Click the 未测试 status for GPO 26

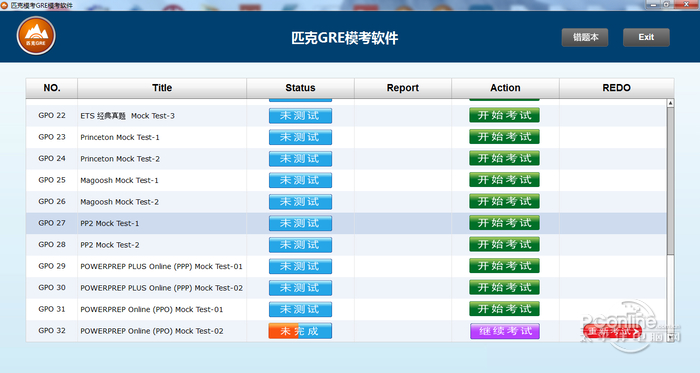pyautogui.click(x=300, y=202)
